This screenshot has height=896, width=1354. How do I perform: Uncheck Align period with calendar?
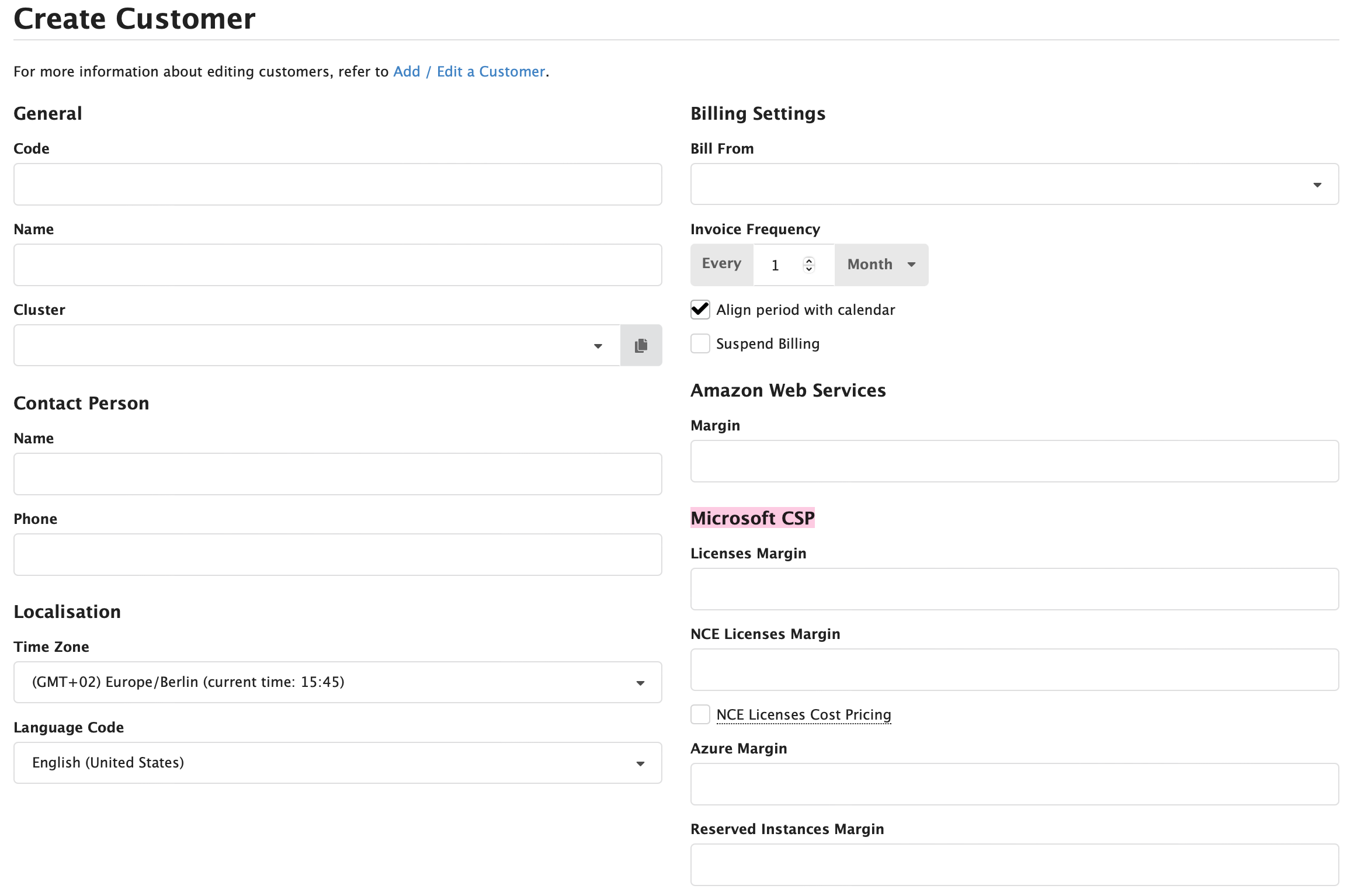(700, 310)
